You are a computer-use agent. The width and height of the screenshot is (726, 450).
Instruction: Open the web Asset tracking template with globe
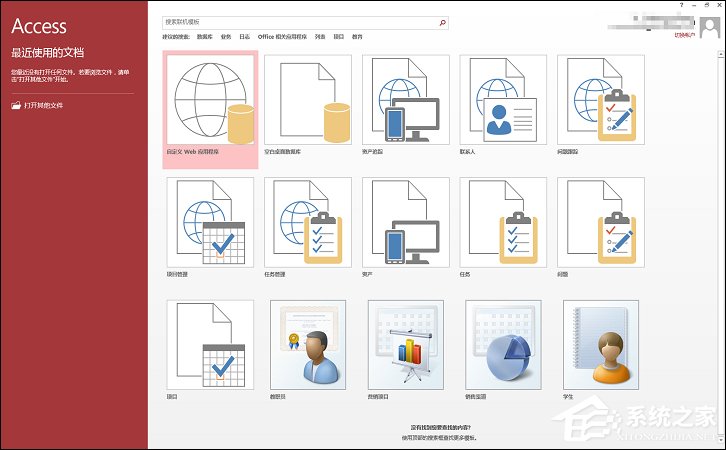(406, 100)
